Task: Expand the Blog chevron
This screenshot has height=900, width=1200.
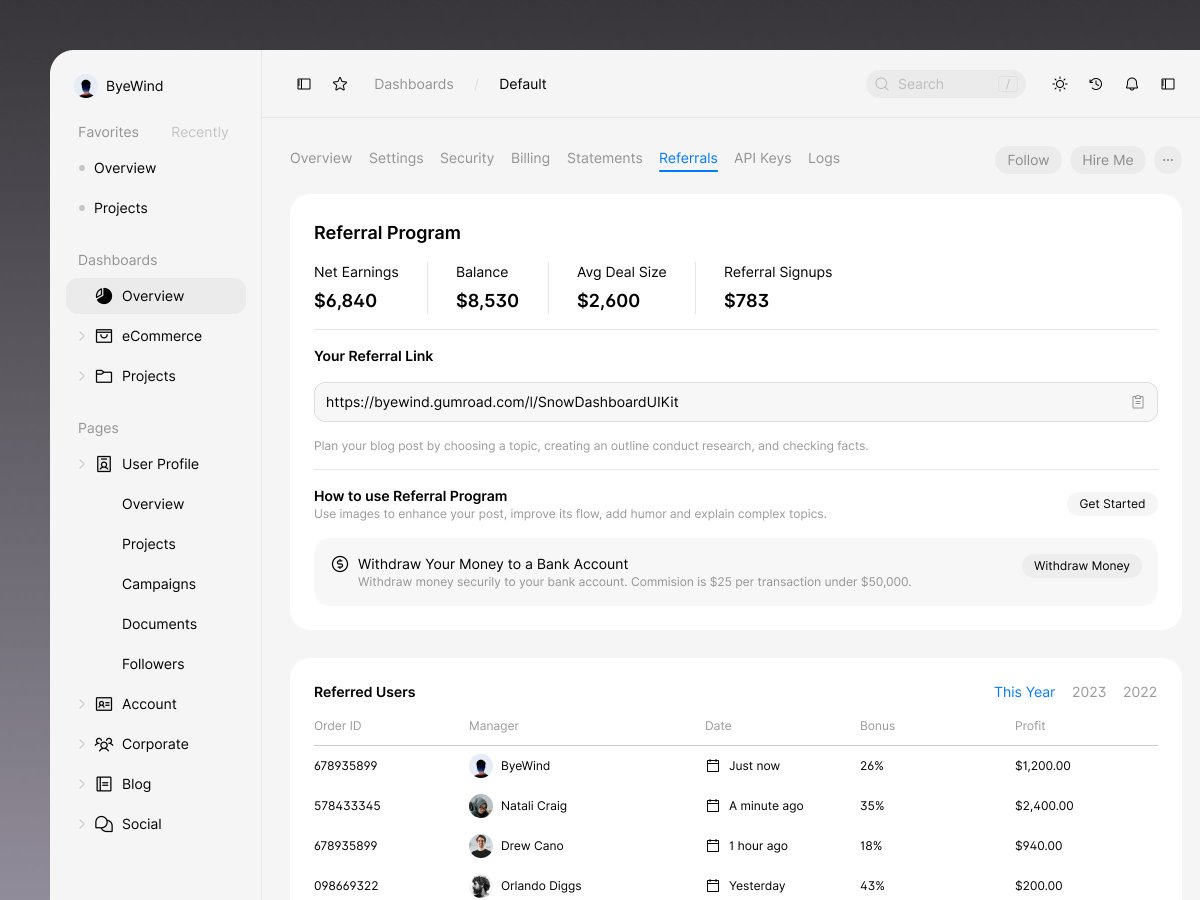Action: tap(82, 784)
